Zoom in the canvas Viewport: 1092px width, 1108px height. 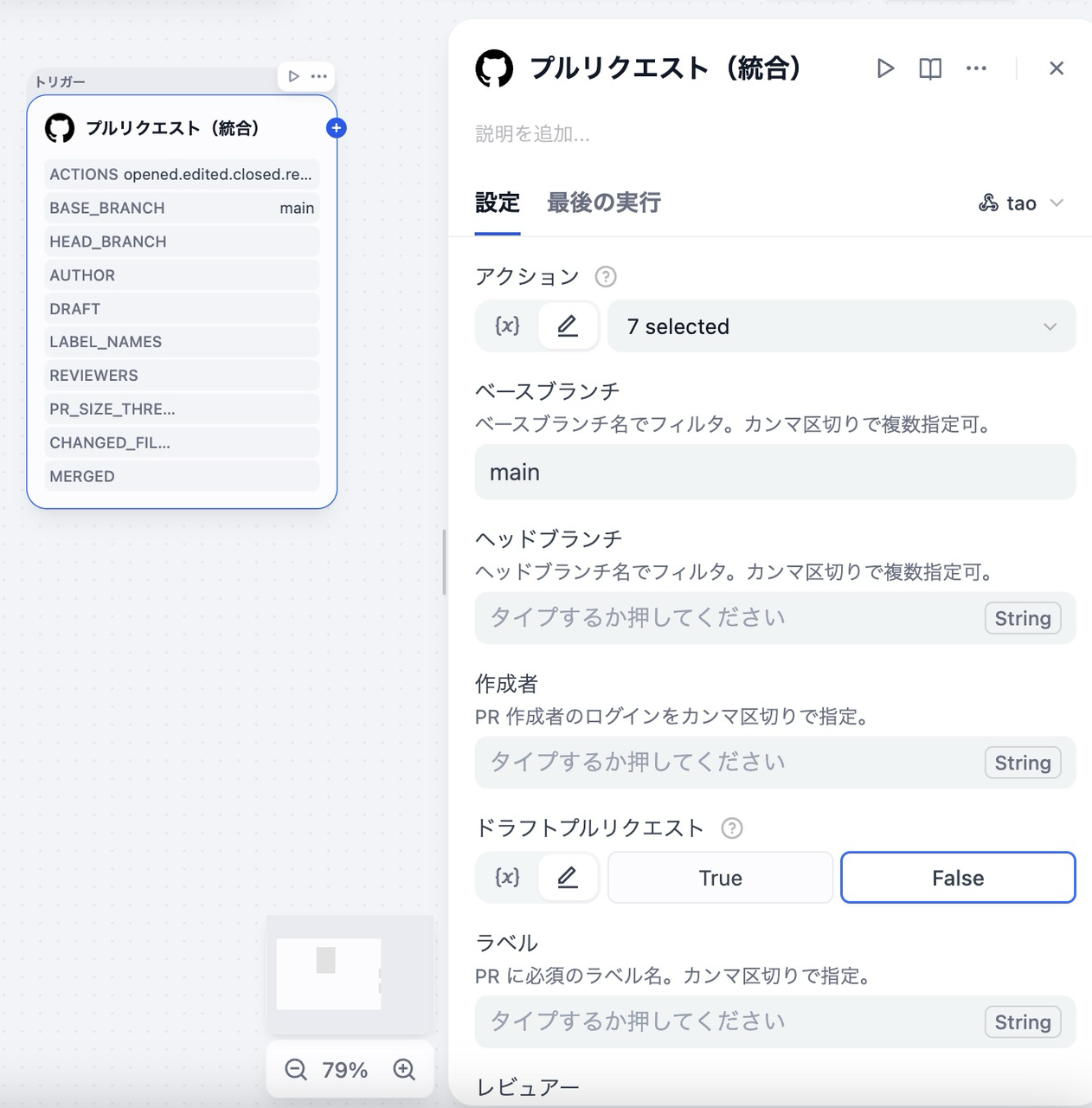click(x=404, y=1070)
